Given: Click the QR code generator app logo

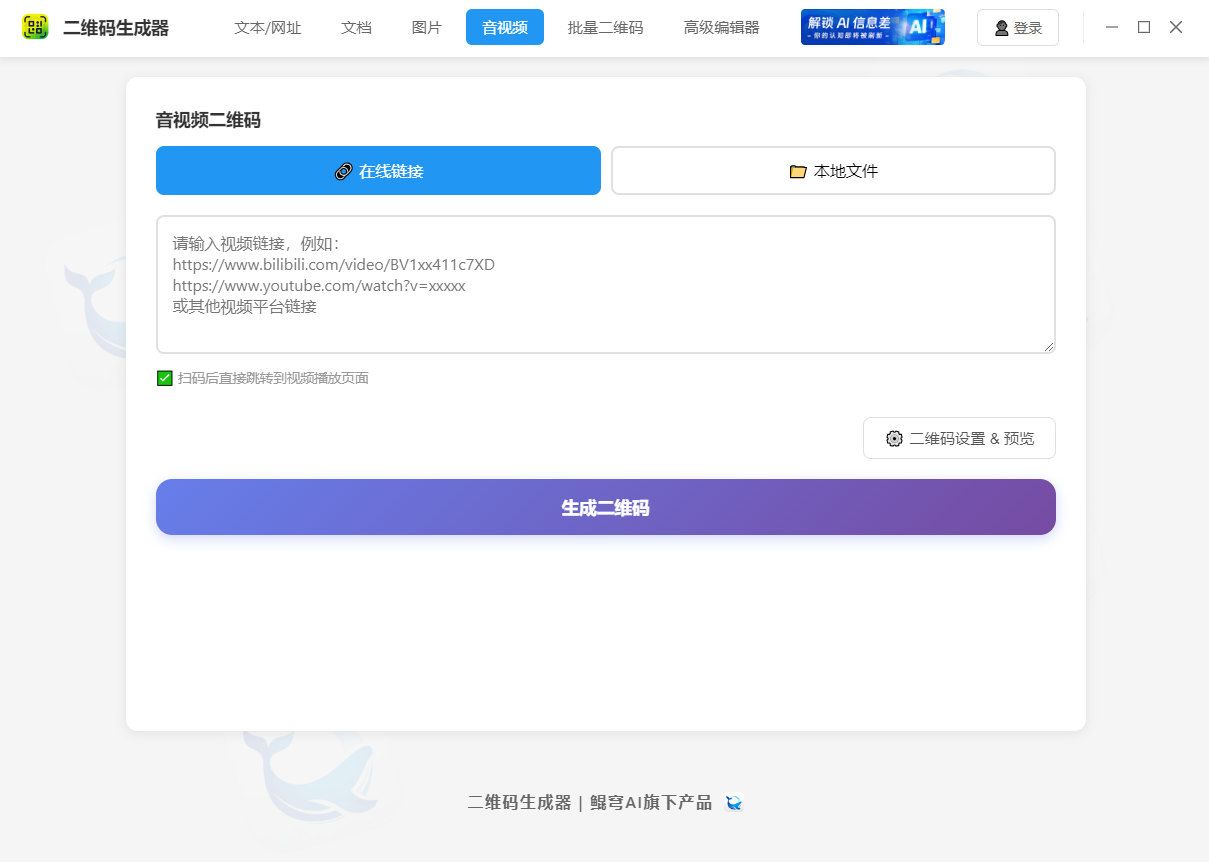Looking at the screenshot, I should click(x=35, y=27).
